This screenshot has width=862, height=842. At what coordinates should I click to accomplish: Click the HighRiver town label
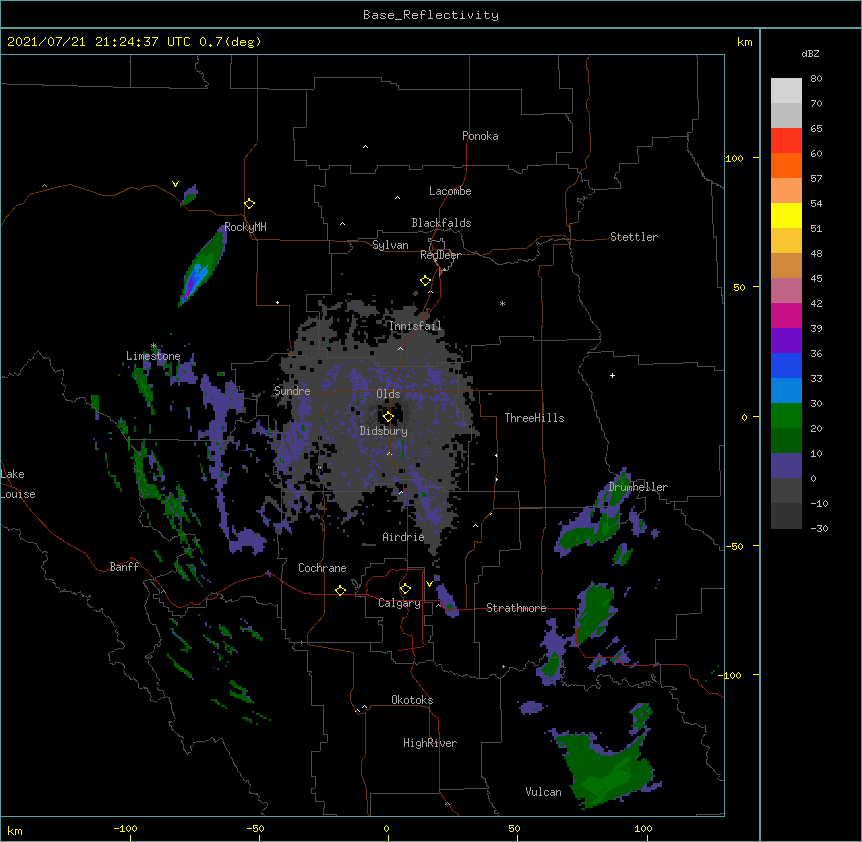coord(430,743)
